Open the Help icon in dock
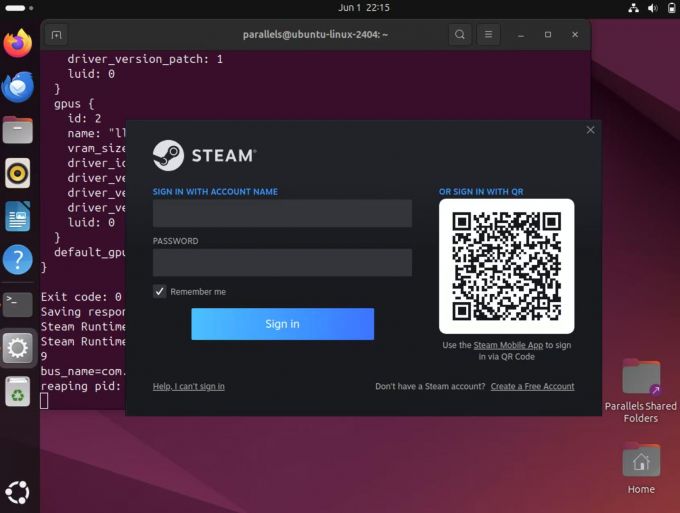 (18, 260)
